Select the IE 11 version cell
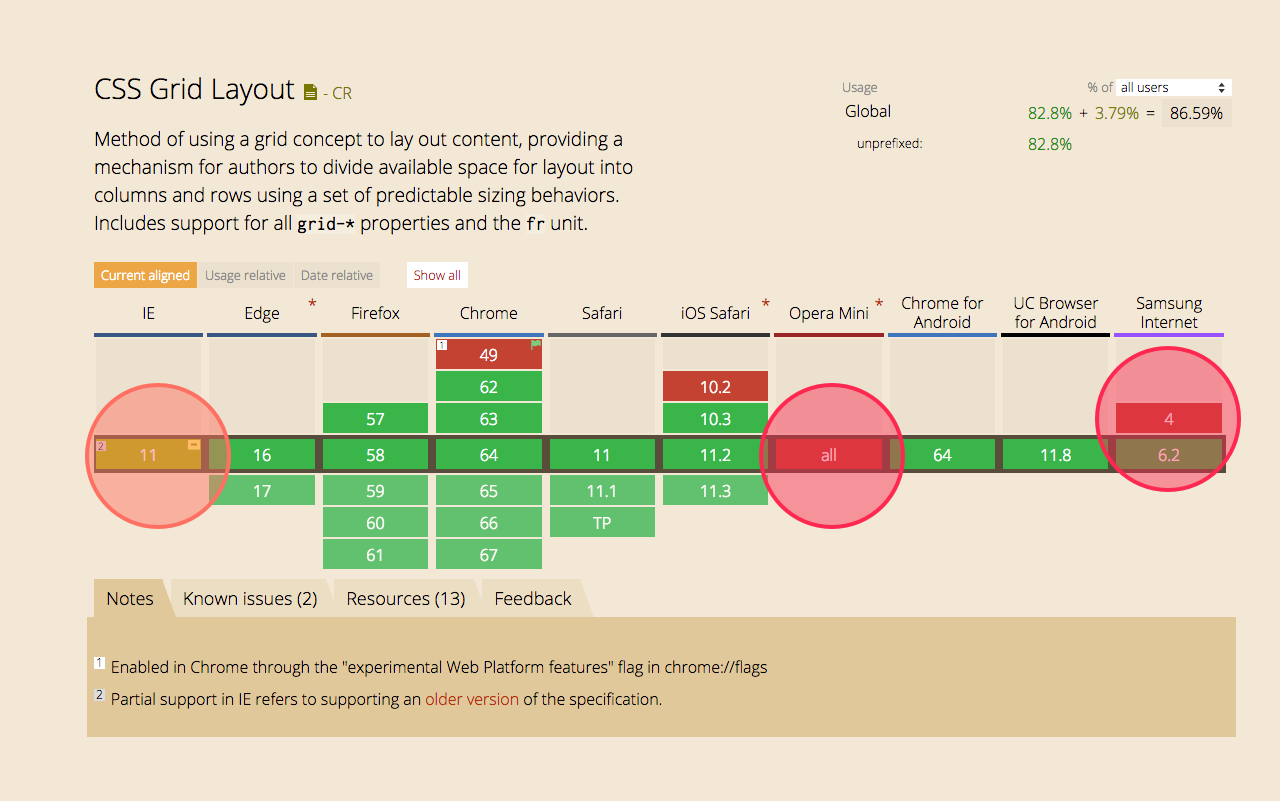This screenshot has height=801, width=1280. tap(148, 455)
